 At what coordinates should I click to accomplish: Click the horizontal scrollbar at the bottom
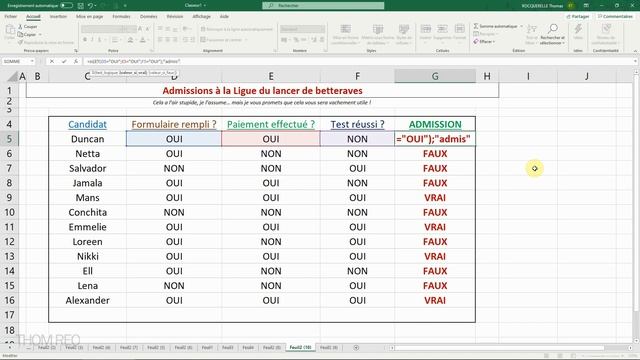coord(499,348)
